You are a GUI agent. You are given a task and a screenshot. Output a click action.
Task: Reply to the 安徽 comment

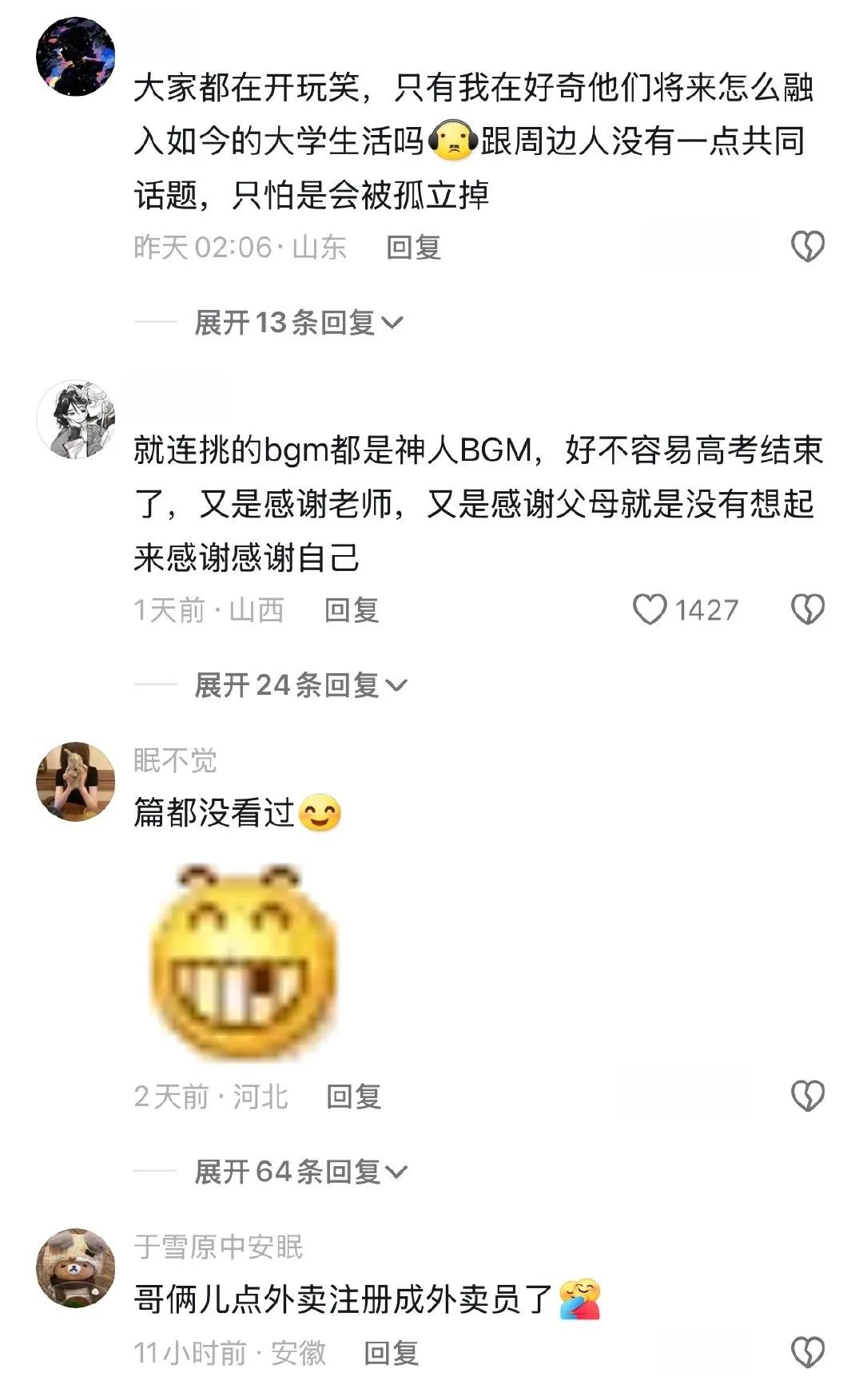(x=392, y=1353)
